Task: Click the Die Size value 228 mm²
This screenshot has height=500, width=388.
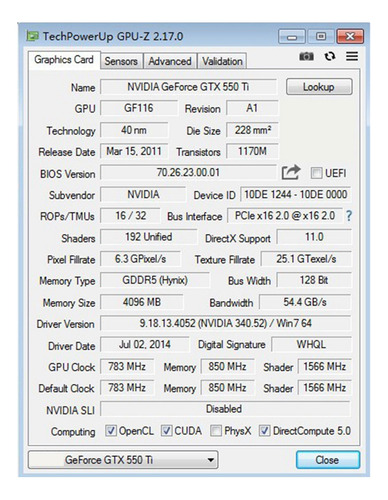Action: click(x=252, y=130)
